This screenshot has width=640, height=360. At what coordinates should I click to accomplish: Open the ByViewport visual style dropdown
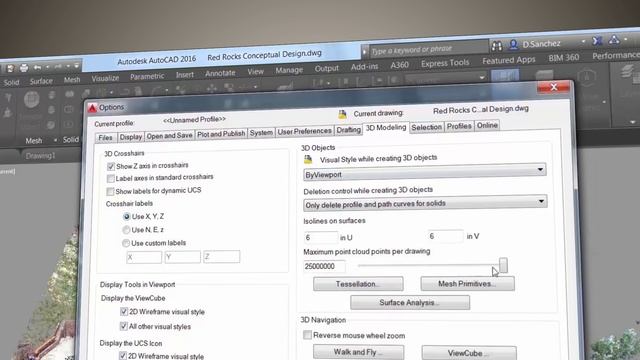424,171
